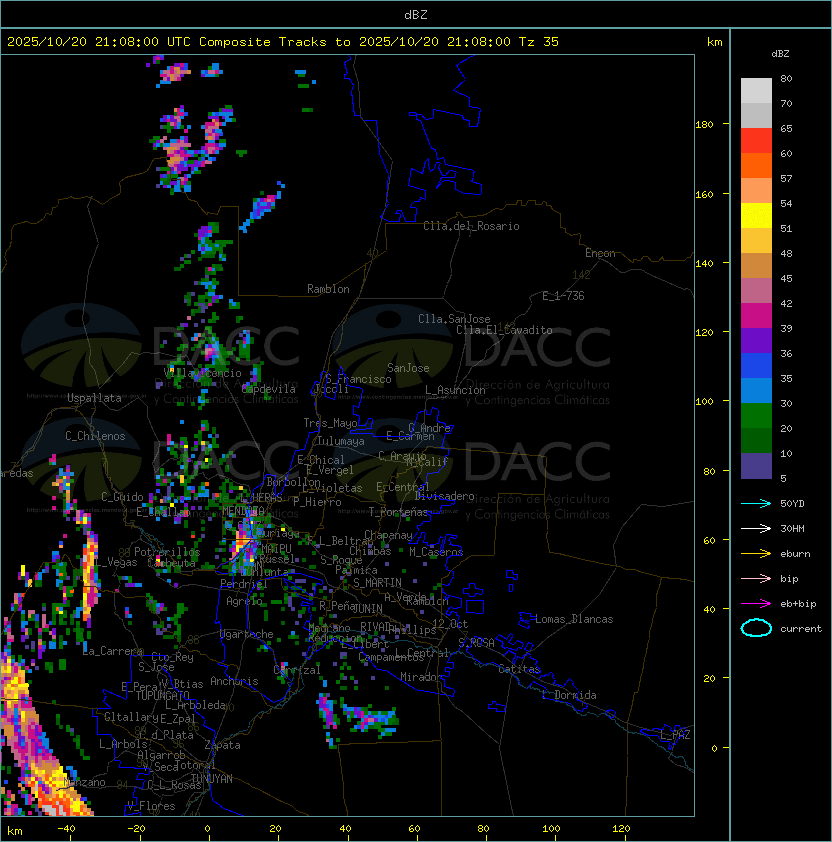Click the 50YD cyan arrow legend icon

coord(756,503)
